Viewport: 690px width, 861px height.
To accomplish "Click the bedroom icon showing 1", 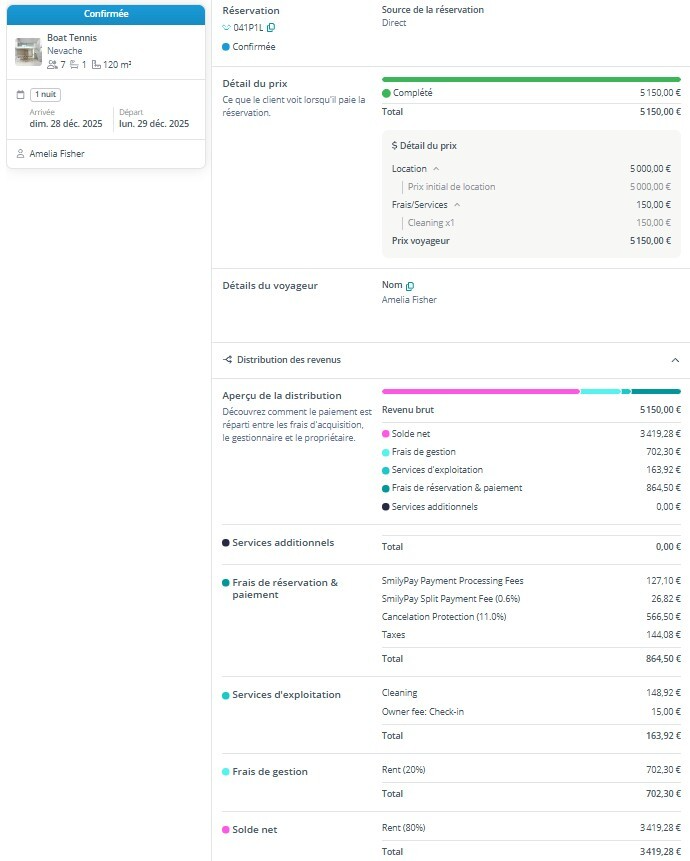I will pos(74,64).
